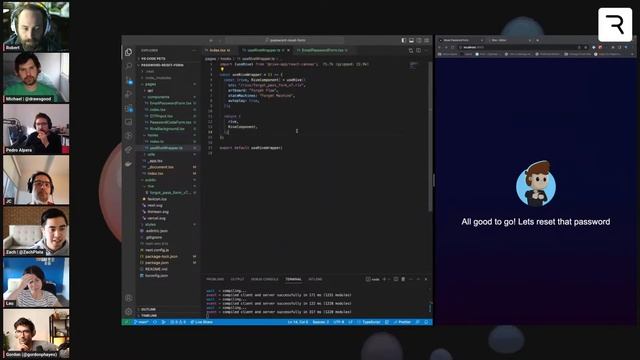The image size is (640, 360).
Task: Open the Run and Debug view
Action: tap(129, 94)
